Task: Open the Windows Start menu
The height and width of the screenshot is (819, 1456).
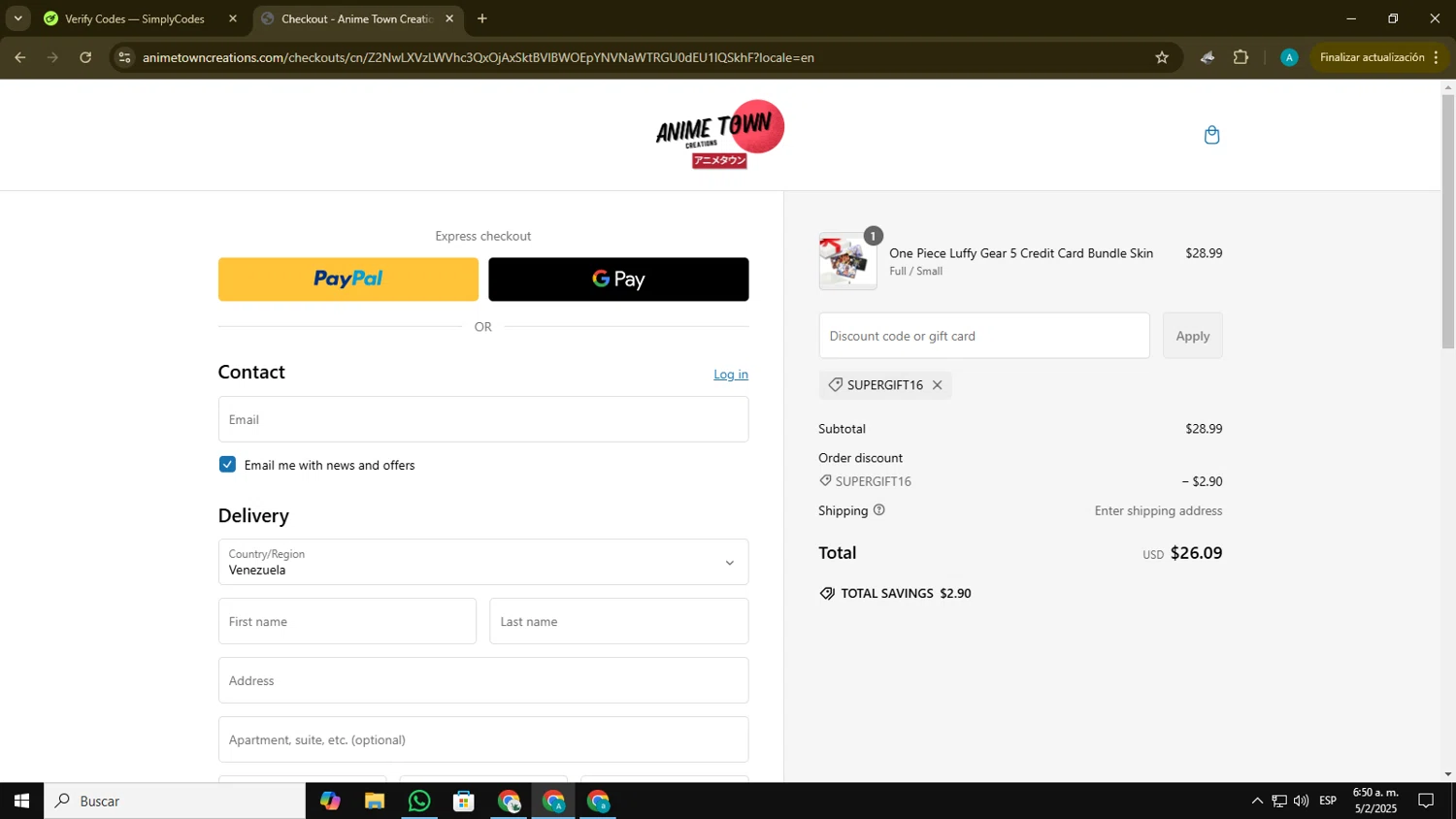Action: (21, 801)
